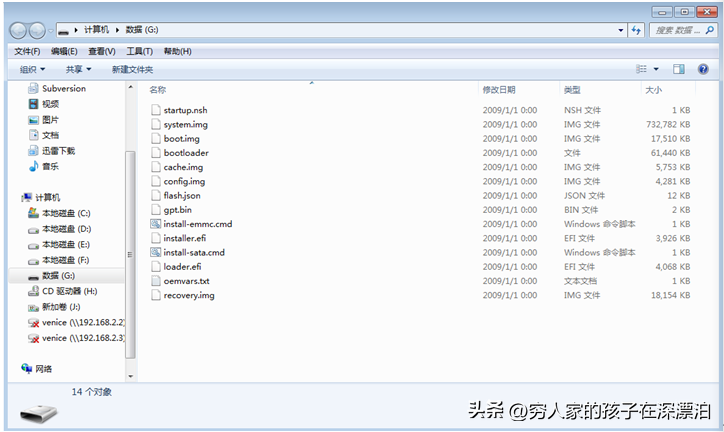This screenshot has width=724, height=432.
Task: Select 本地磁盘 (E:) in the sidebar
Action: click(59, 245)
